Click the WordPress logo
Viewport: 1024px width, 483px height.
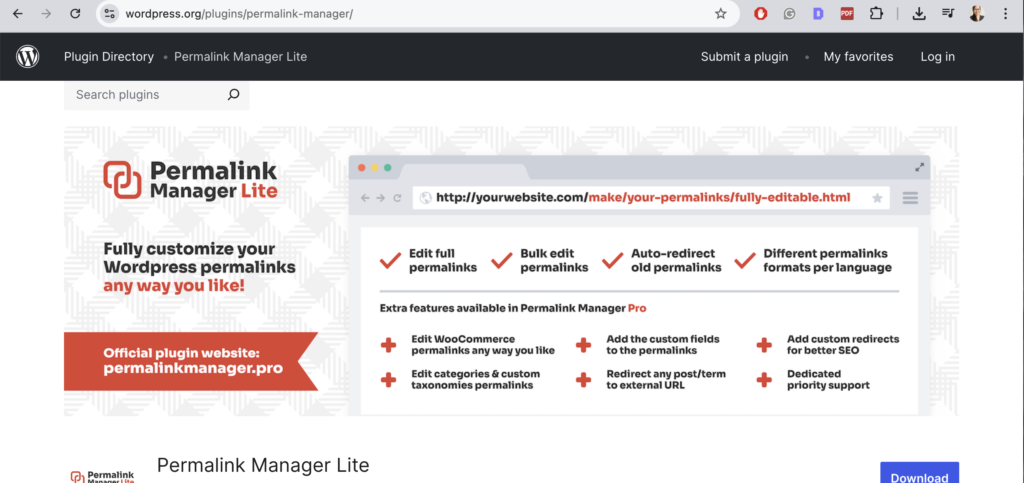point(27,57)
